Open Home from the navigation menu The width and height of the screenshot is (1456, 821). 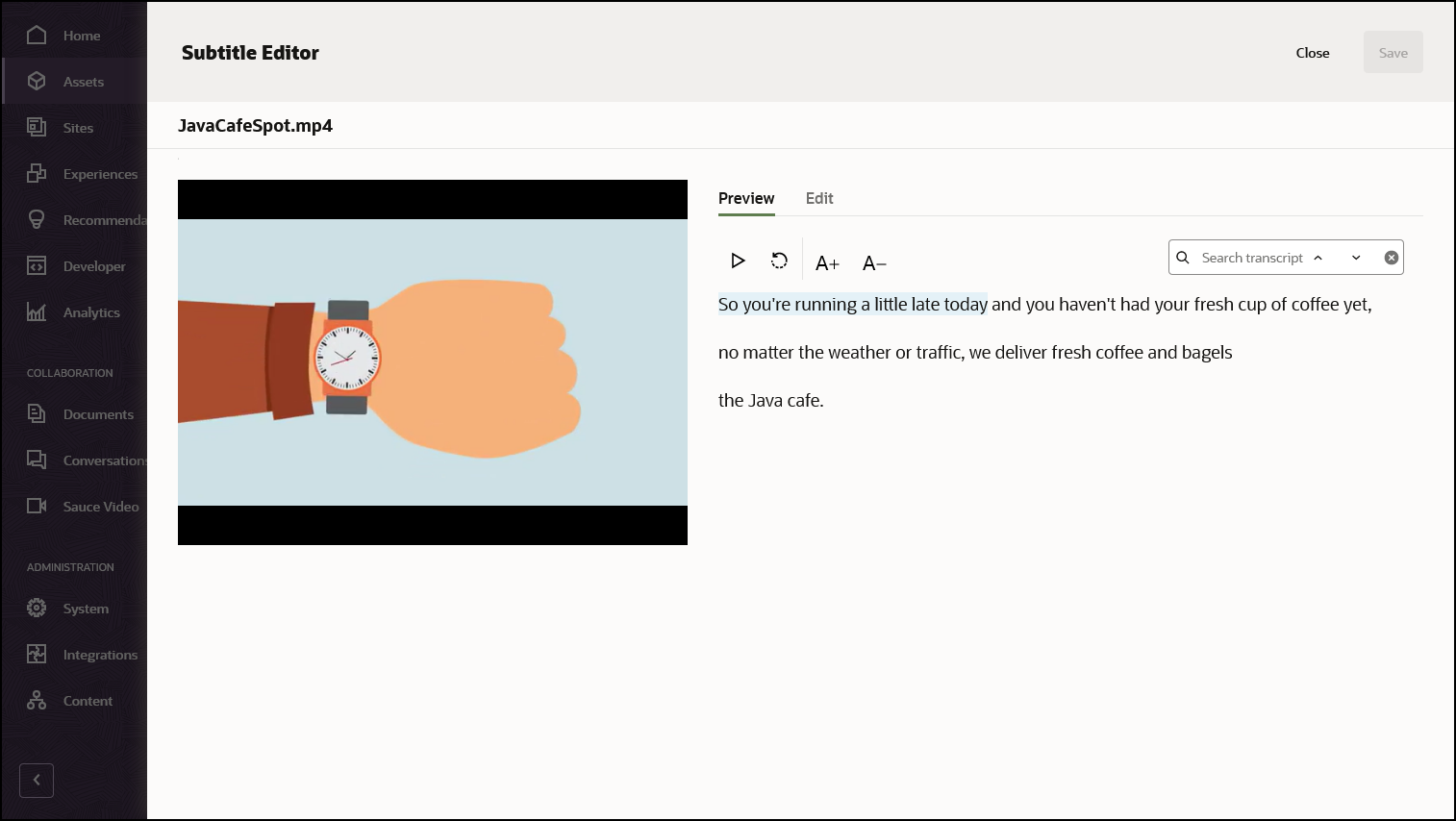click(x=82, y=36)
